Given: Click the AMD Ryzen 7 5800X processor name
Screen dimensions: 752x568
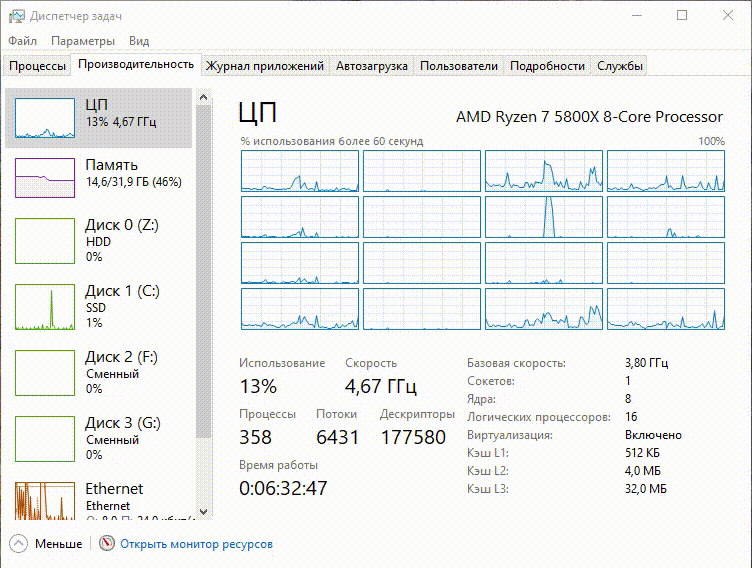Looking at the screenshot, I should (589, 117).
